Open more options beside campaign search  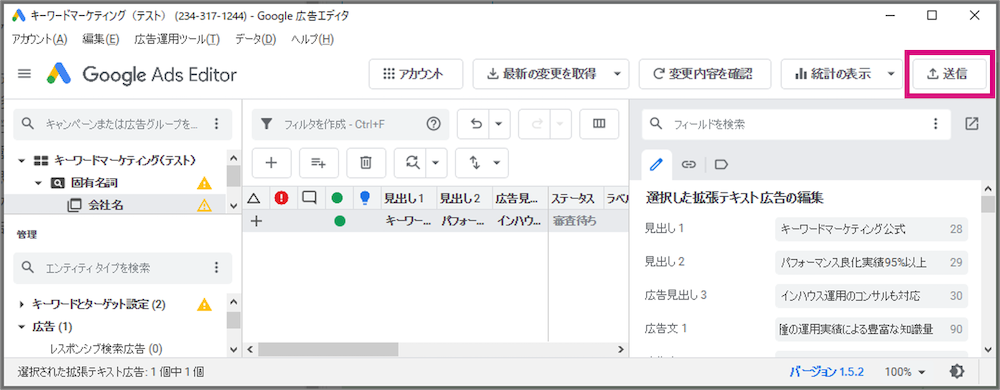tap(217, 124)
